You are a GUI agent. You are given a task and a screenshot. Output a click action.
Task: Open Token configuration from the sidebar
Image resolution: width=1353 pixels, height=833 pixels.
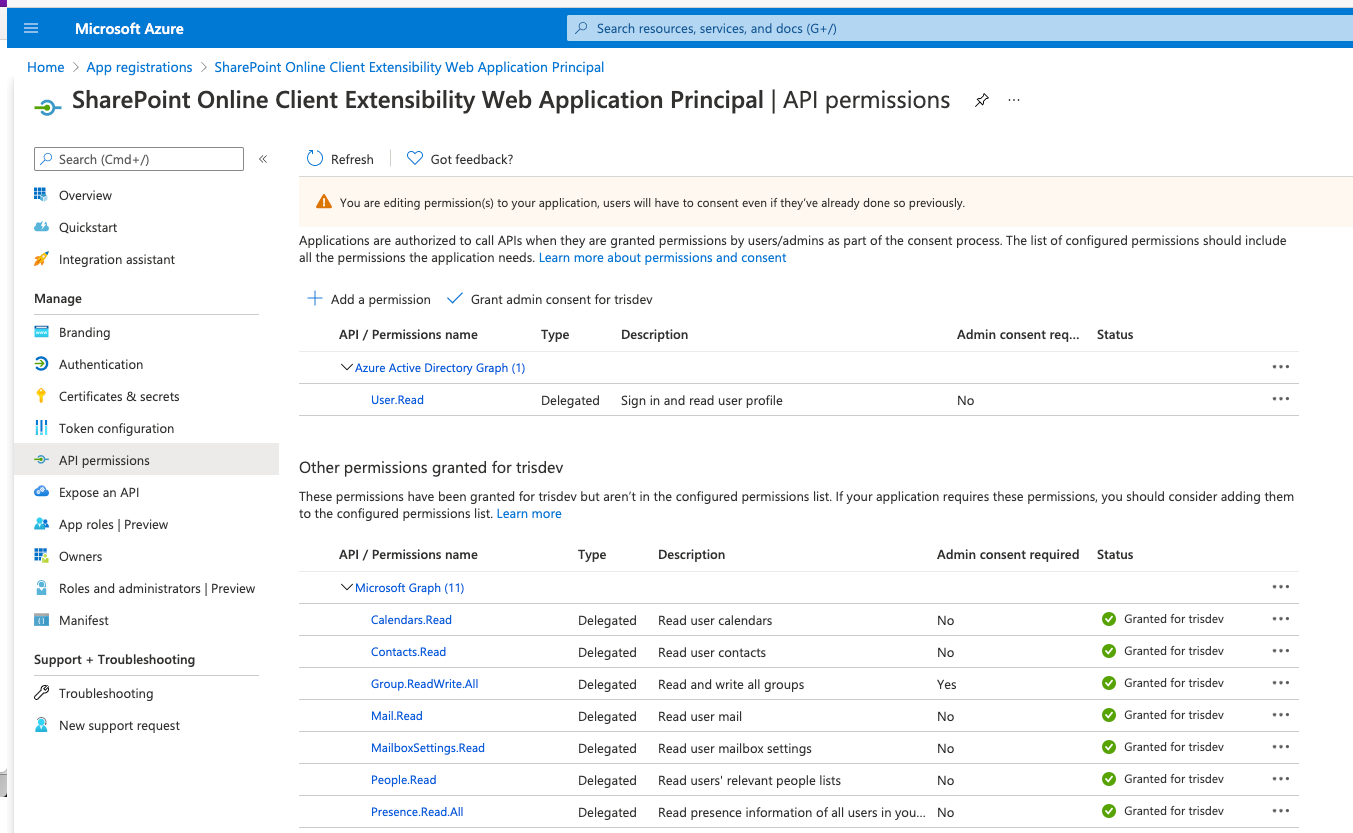(116, 428)
